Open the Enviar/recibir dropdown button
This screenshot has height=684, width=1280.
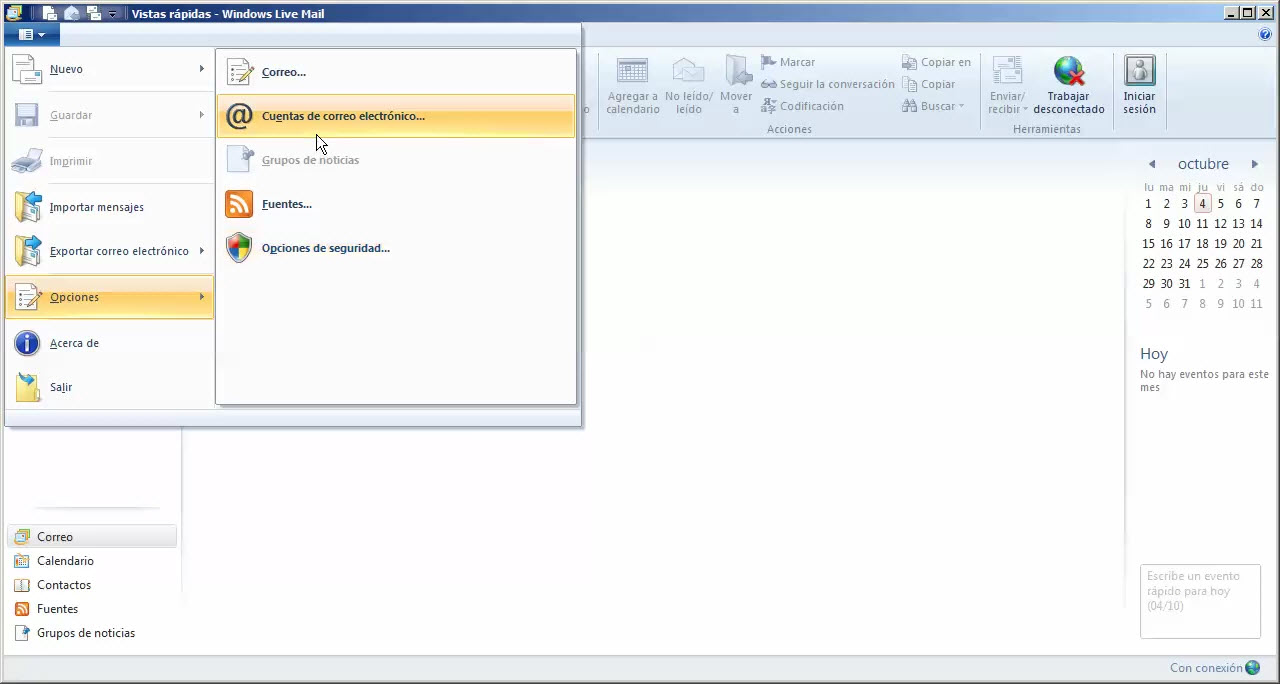point(1006,85)
